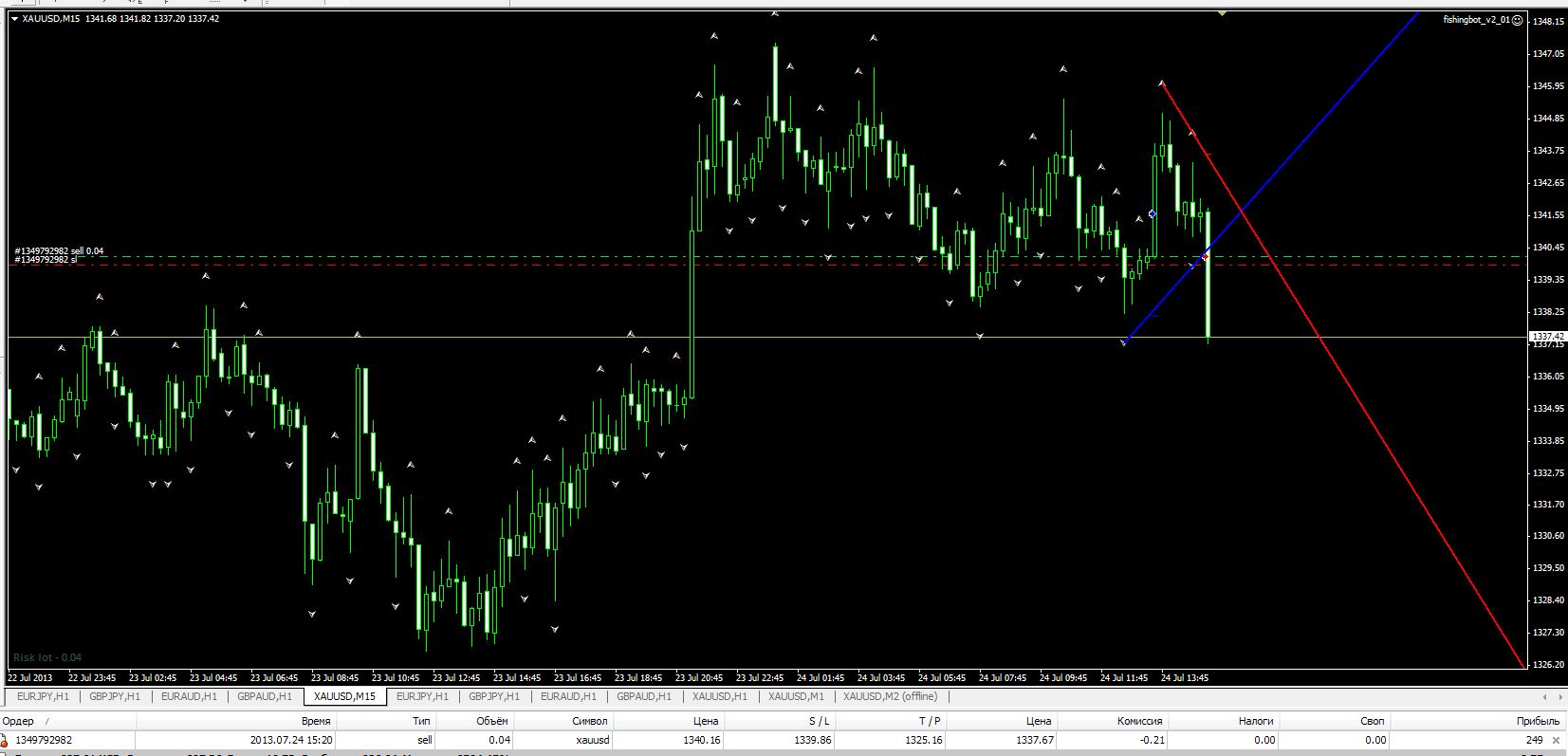Click the commission value -0.21
This screenshot has width=1568, height=756.
point(1153,740)
